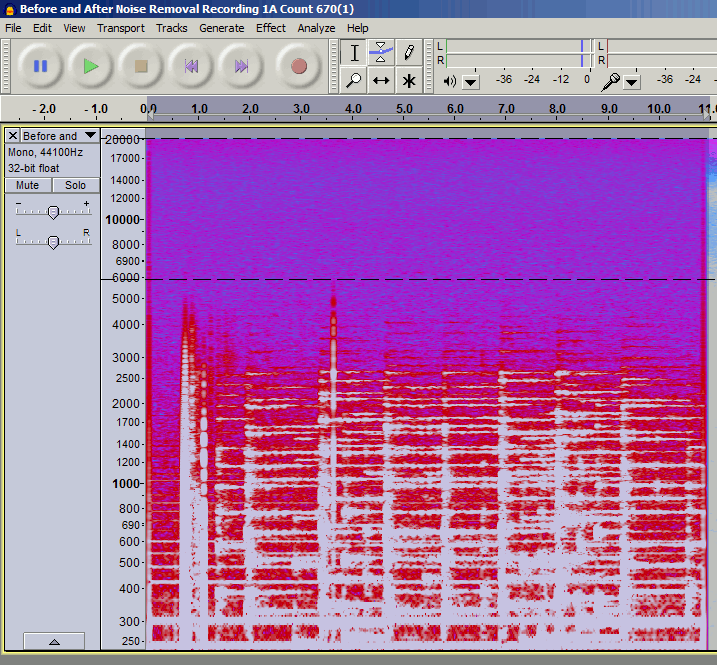Select the Selection (I-beam) tool
717x665 pixels.
point(354,53)
